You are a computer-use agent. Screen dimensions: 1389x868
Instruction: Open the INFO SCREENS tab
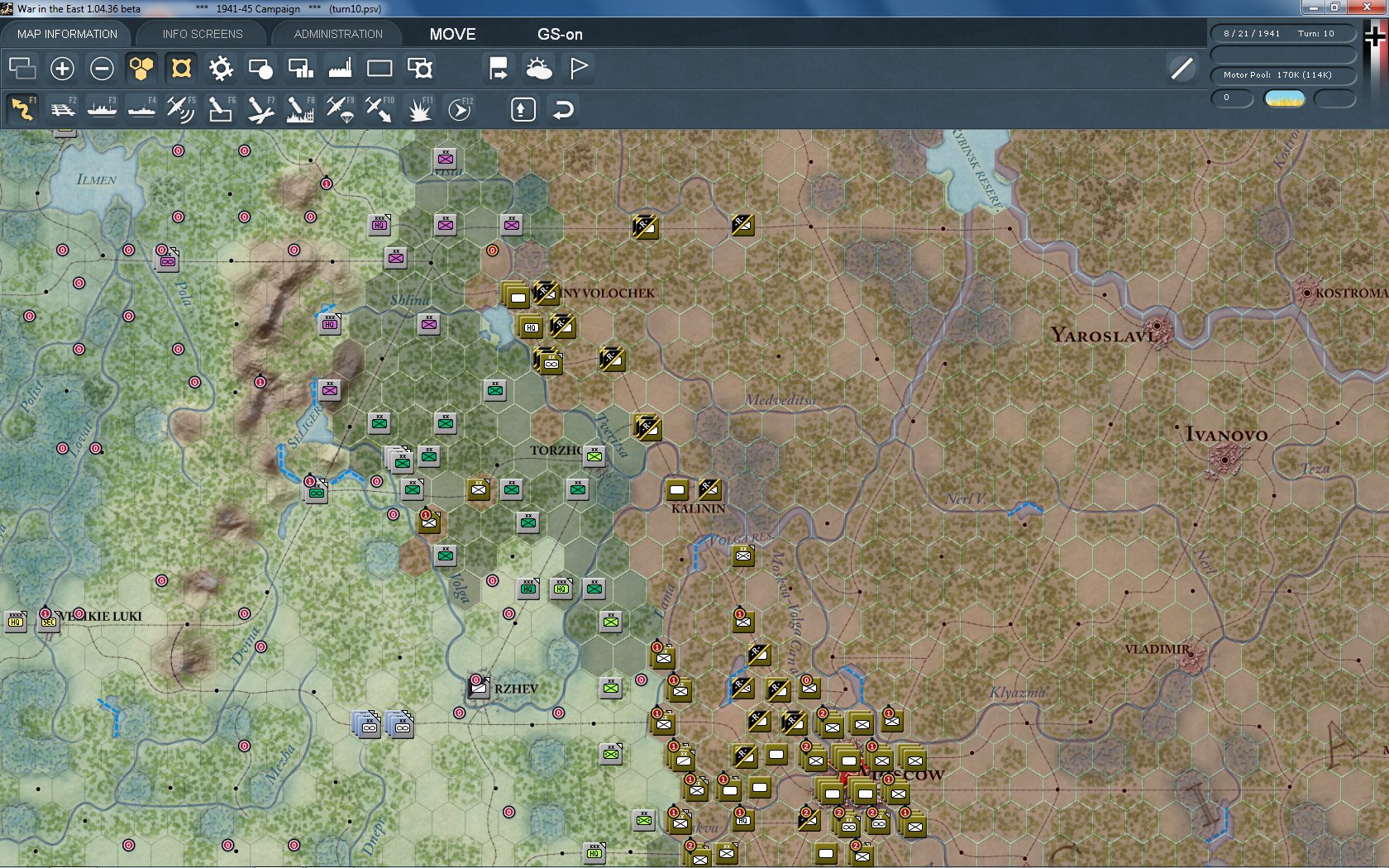[203, 34]
